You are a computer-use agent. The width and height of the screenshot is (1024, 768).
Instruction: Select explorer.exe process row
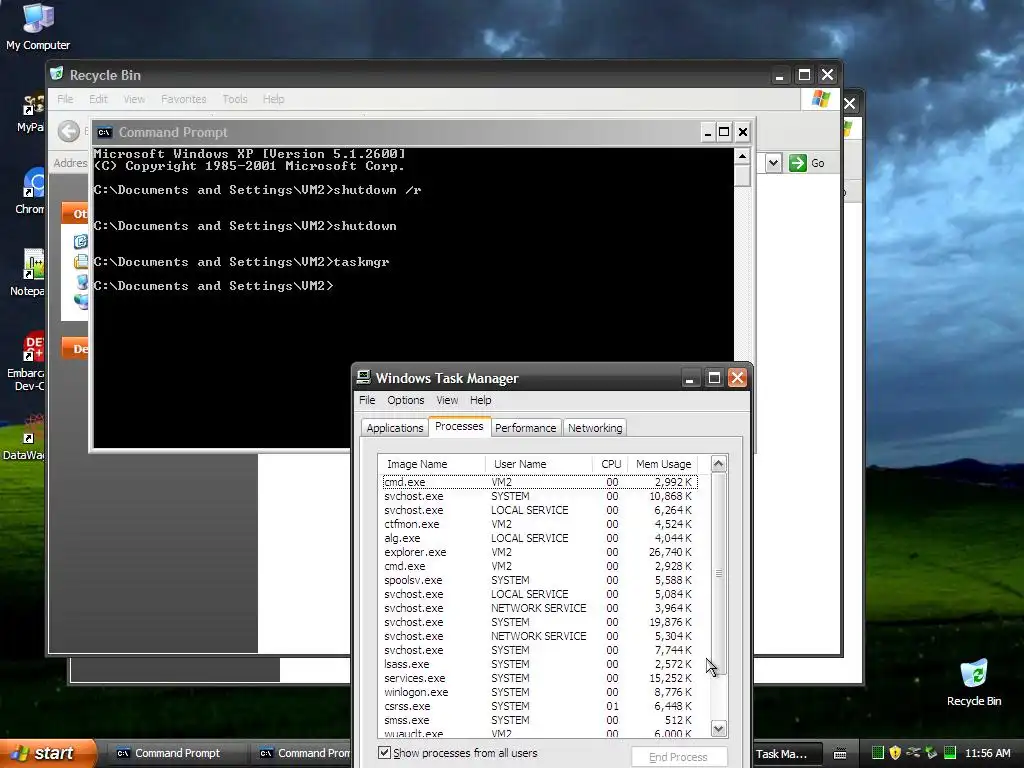(539, 552)
